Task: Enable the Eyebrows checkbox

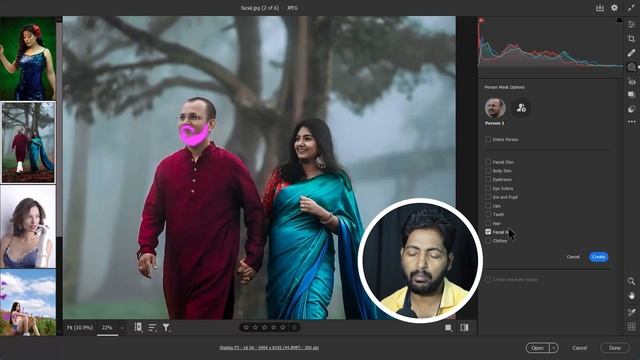Action: (x=488, y=179)
